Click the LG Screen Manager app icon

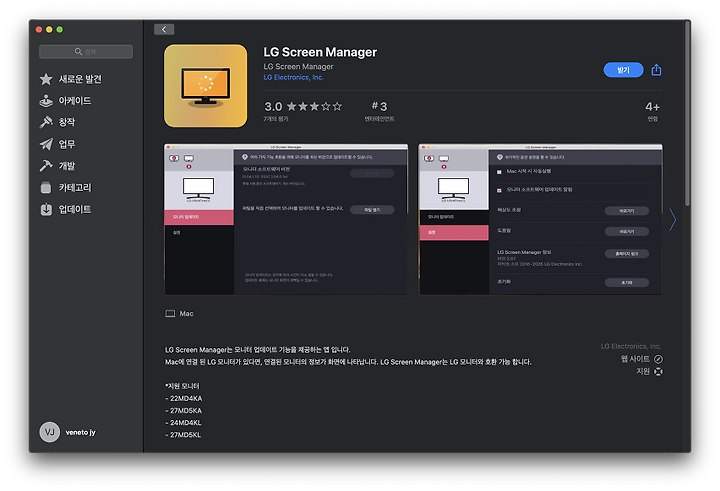tap(206, 86)
